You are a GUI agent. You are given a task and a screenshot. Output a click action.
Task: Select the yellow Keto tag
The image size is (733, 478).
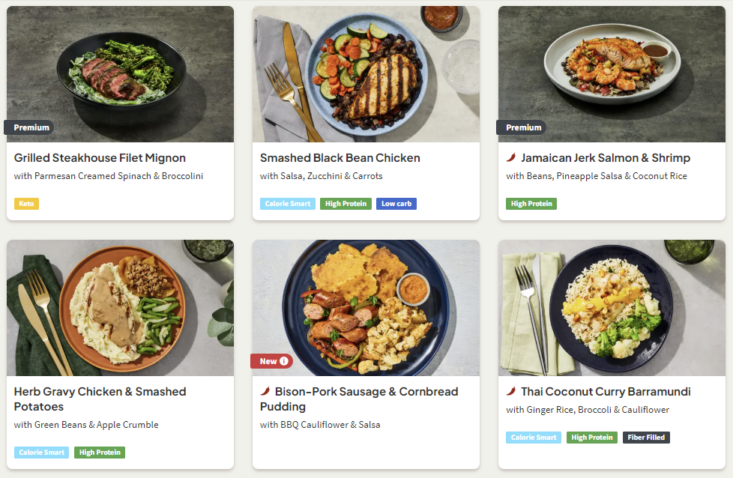26,204
